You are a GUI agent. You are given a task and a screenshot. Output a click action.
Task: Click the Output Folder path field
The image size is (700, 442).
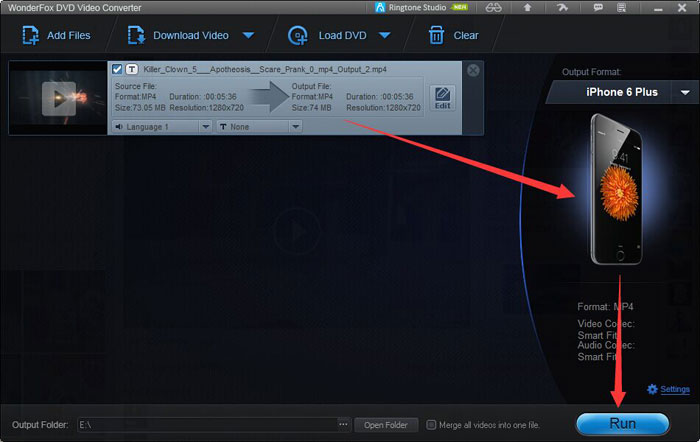pyautogui.click(x=208, y=425)
